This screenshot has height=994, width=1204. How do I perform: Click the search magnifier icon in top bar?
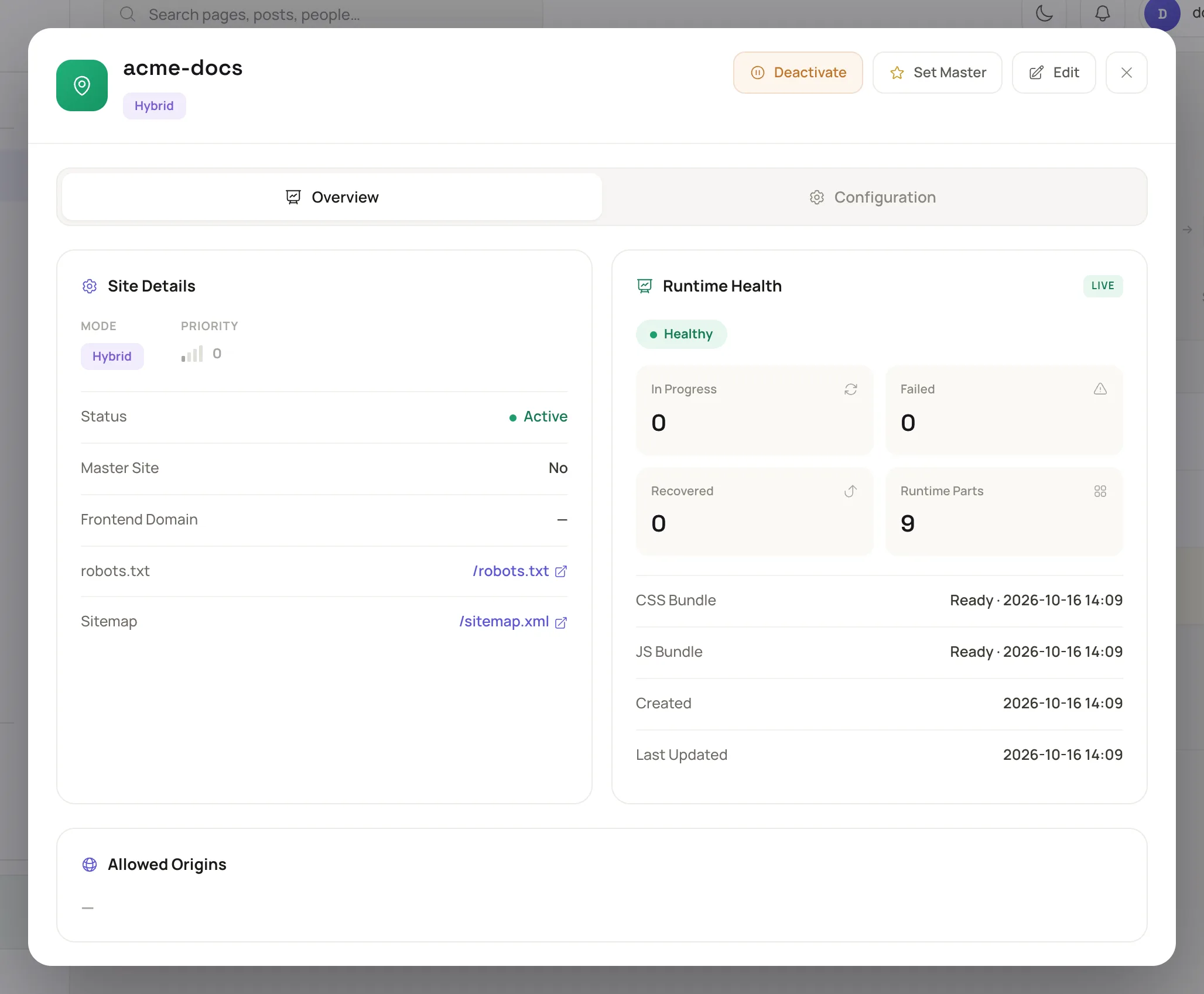coord(127,14)
